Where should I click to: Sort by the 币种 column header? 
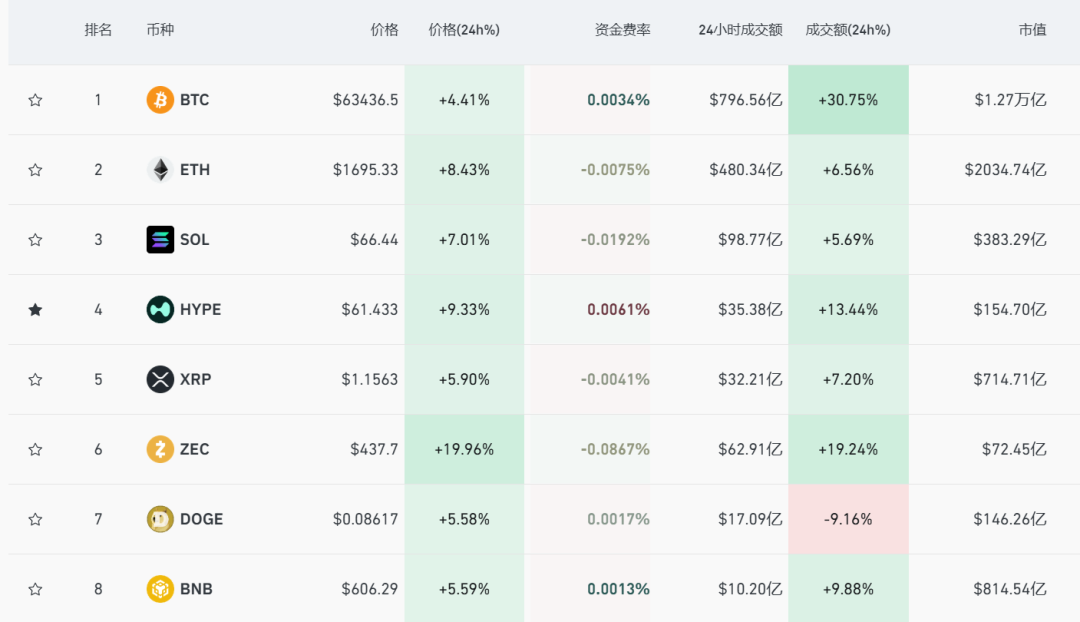click(x=160, y=30)
